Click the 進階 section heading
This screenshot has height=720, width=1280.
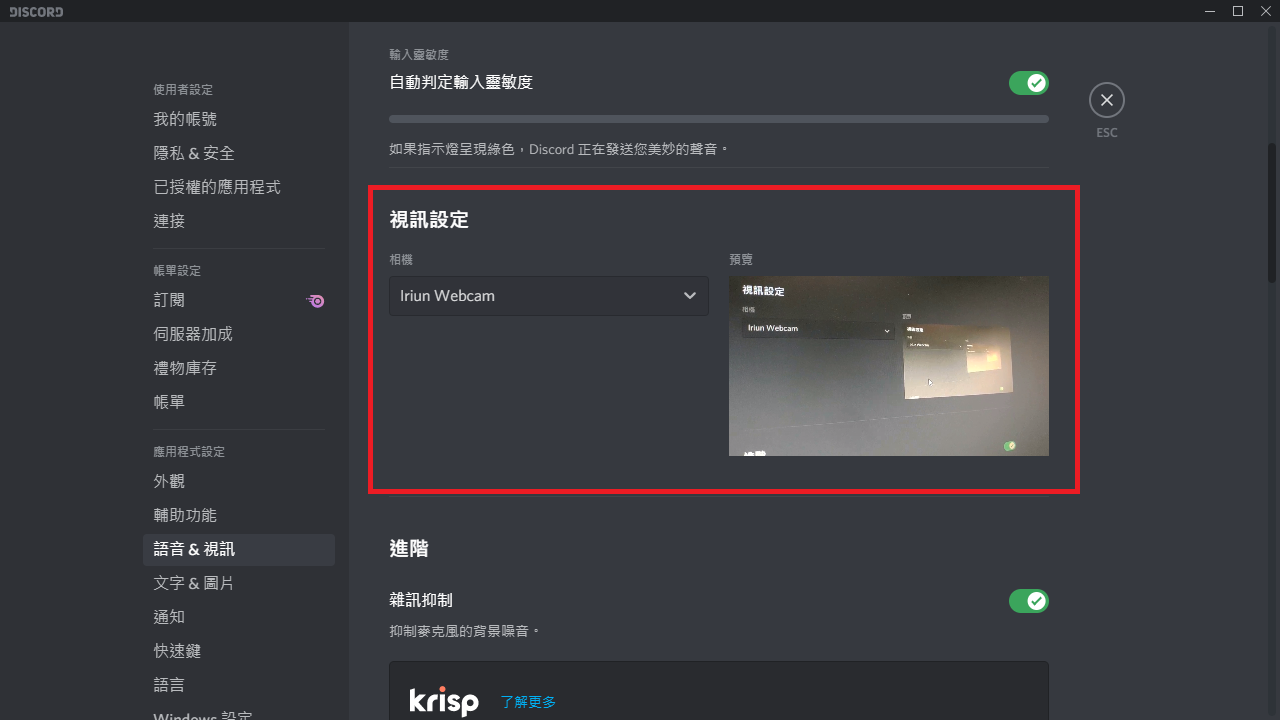[409, 548]
